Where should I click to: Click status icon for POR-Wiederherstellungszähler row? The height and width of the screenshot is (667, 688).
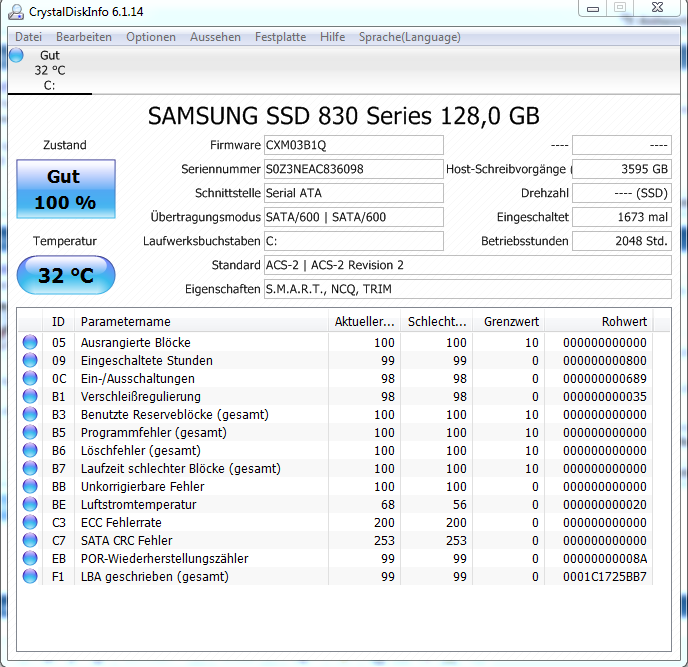pyautogui.click(x=30, y=558)
